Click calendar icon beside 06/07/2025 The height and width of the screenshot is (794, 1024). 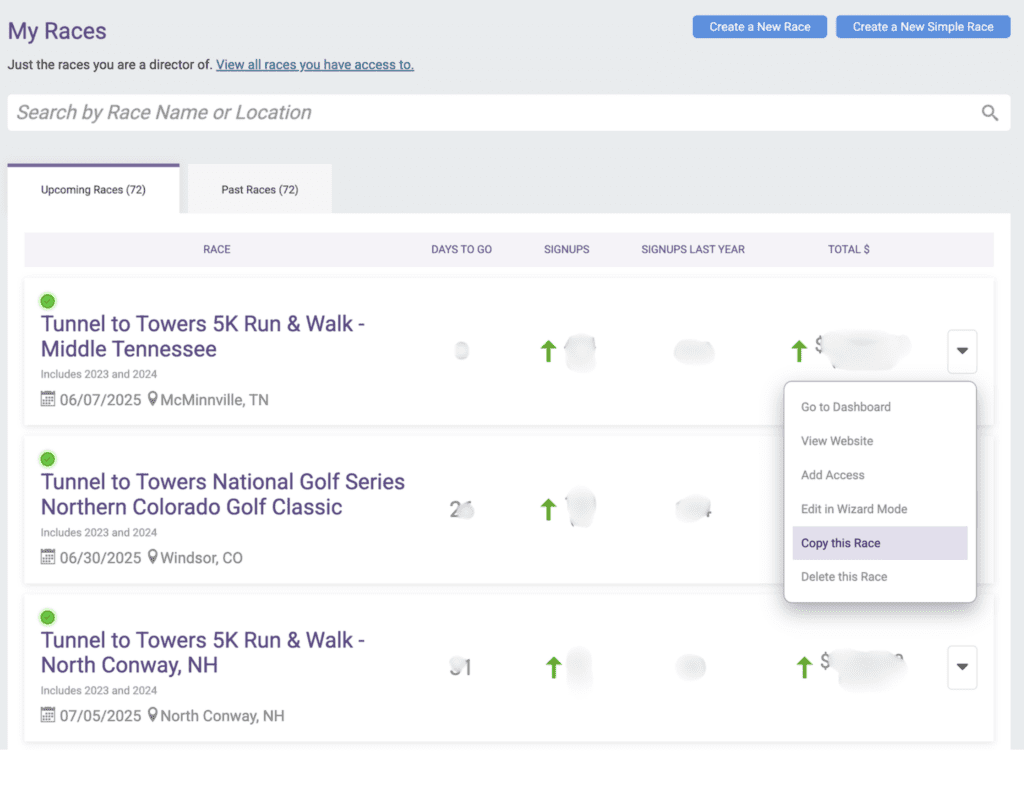click(x=48, y=399)
